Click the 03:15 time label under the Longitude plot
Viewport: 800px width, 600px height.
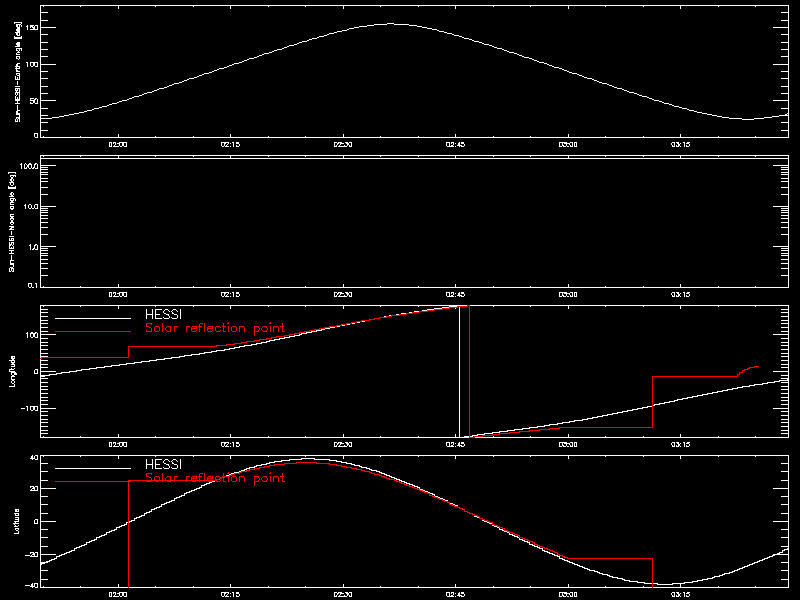[681, 445]
